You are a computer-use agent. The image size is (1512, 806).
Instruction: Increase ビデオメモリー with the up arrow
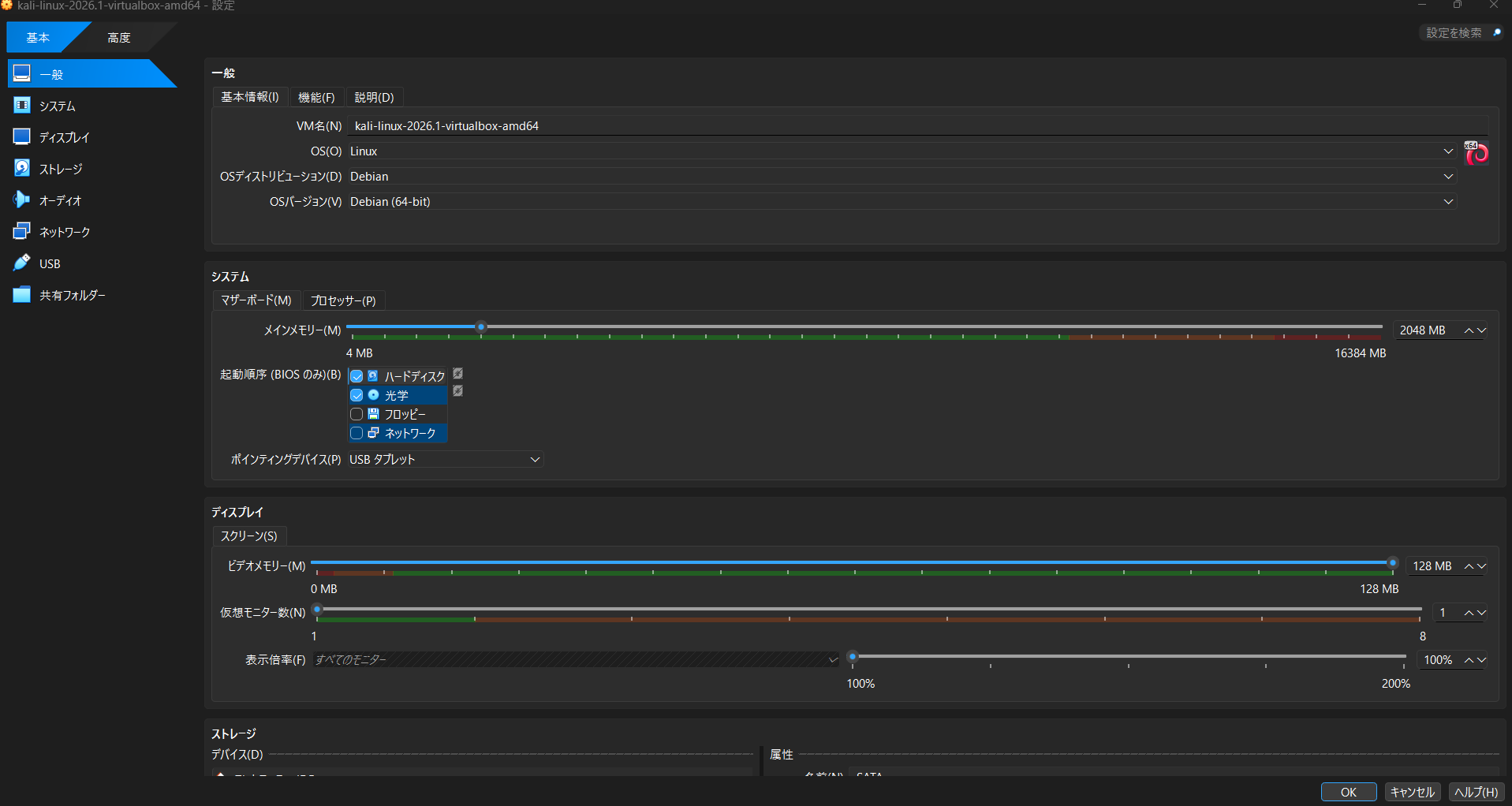[x=1469, y=566]
